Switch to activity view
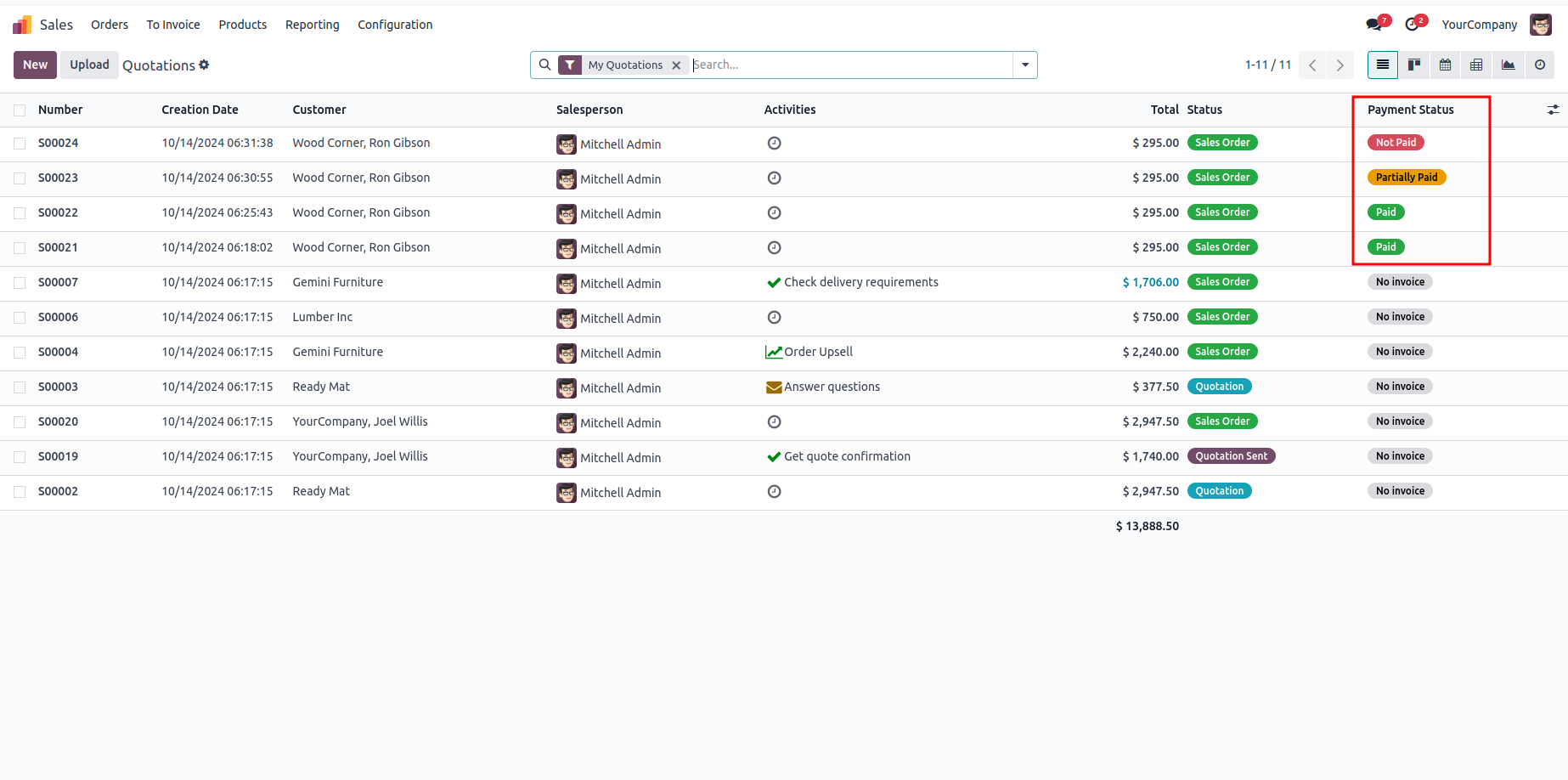The height and width of the screenshot is (780, 1568). coord(1540,65)
